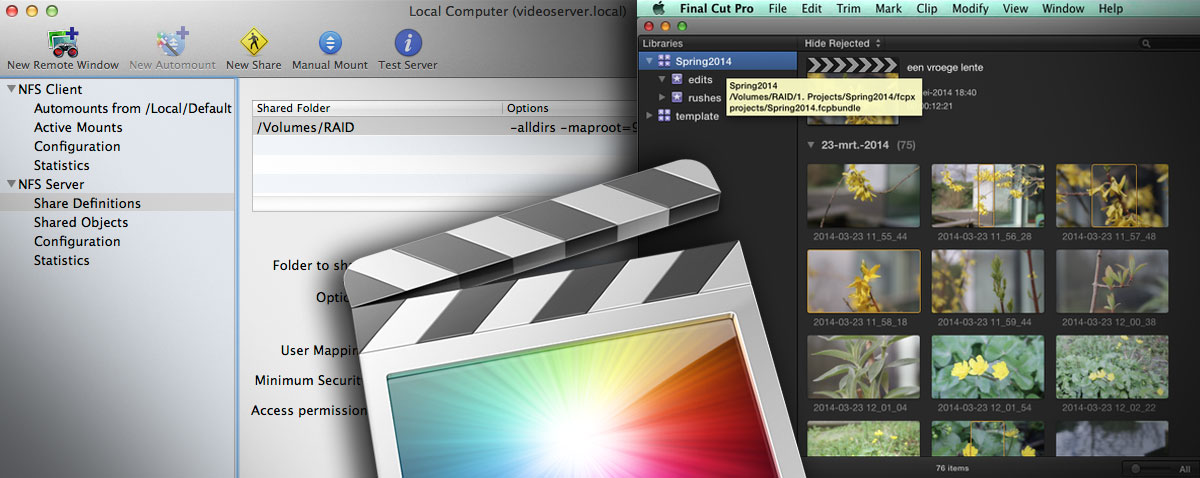Collapse the 23-mrt.-2014 clip group
The width and height of the screenshot is (1200, 478).
(x=811, y=145)
